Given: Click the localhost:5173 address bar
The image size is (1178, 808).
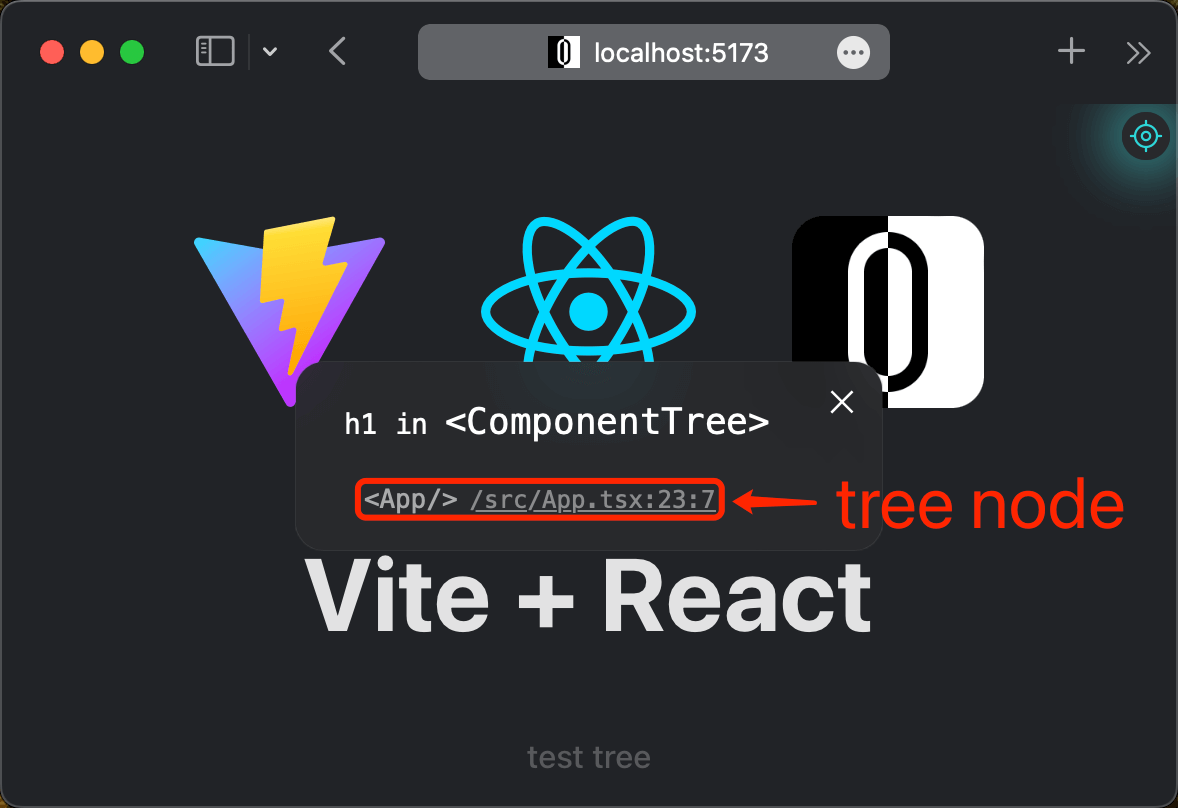Looking at the screenshot, I should (654, 52).
